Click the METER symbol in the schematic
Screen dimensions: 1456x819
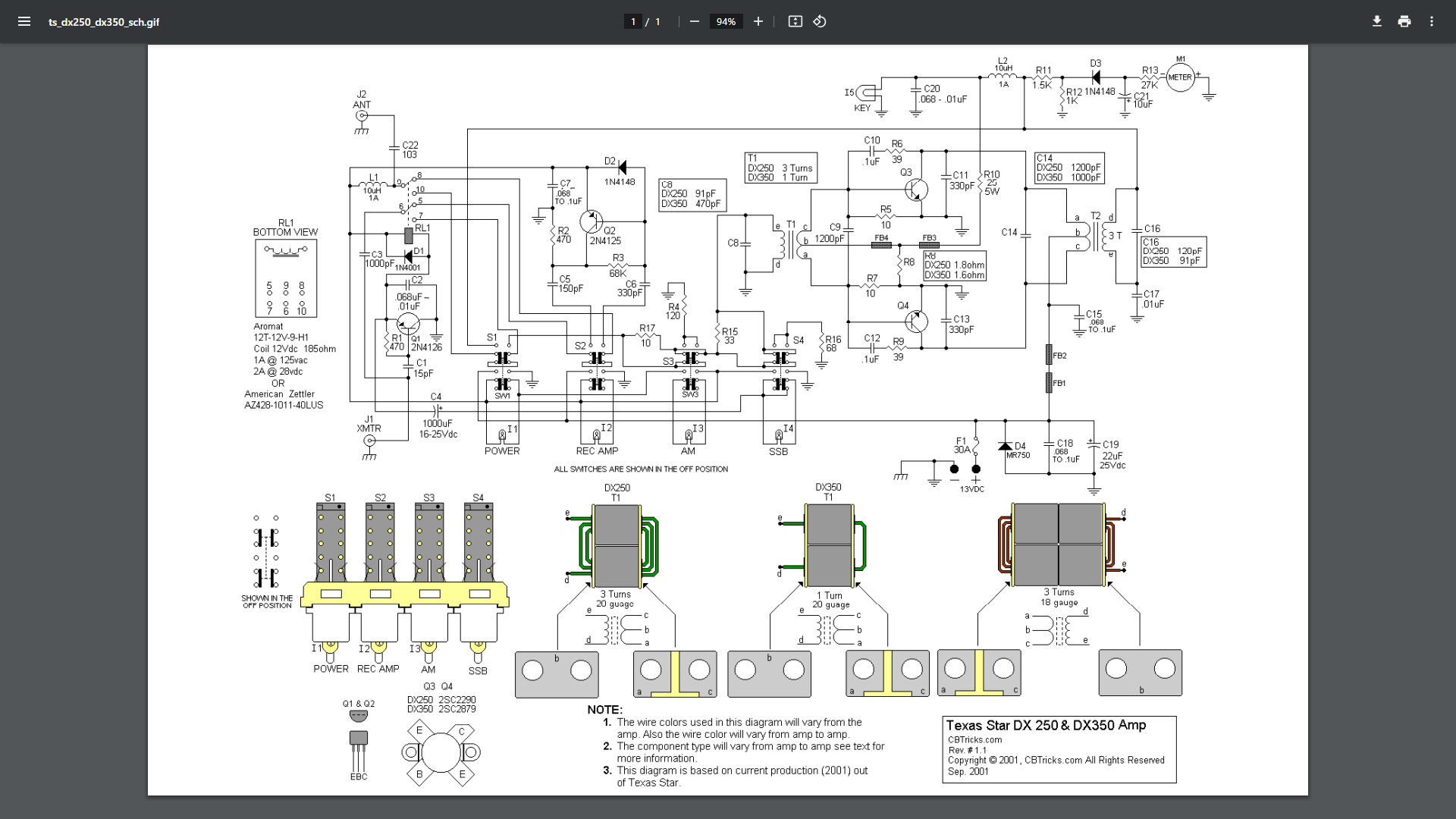point(1179,77)
